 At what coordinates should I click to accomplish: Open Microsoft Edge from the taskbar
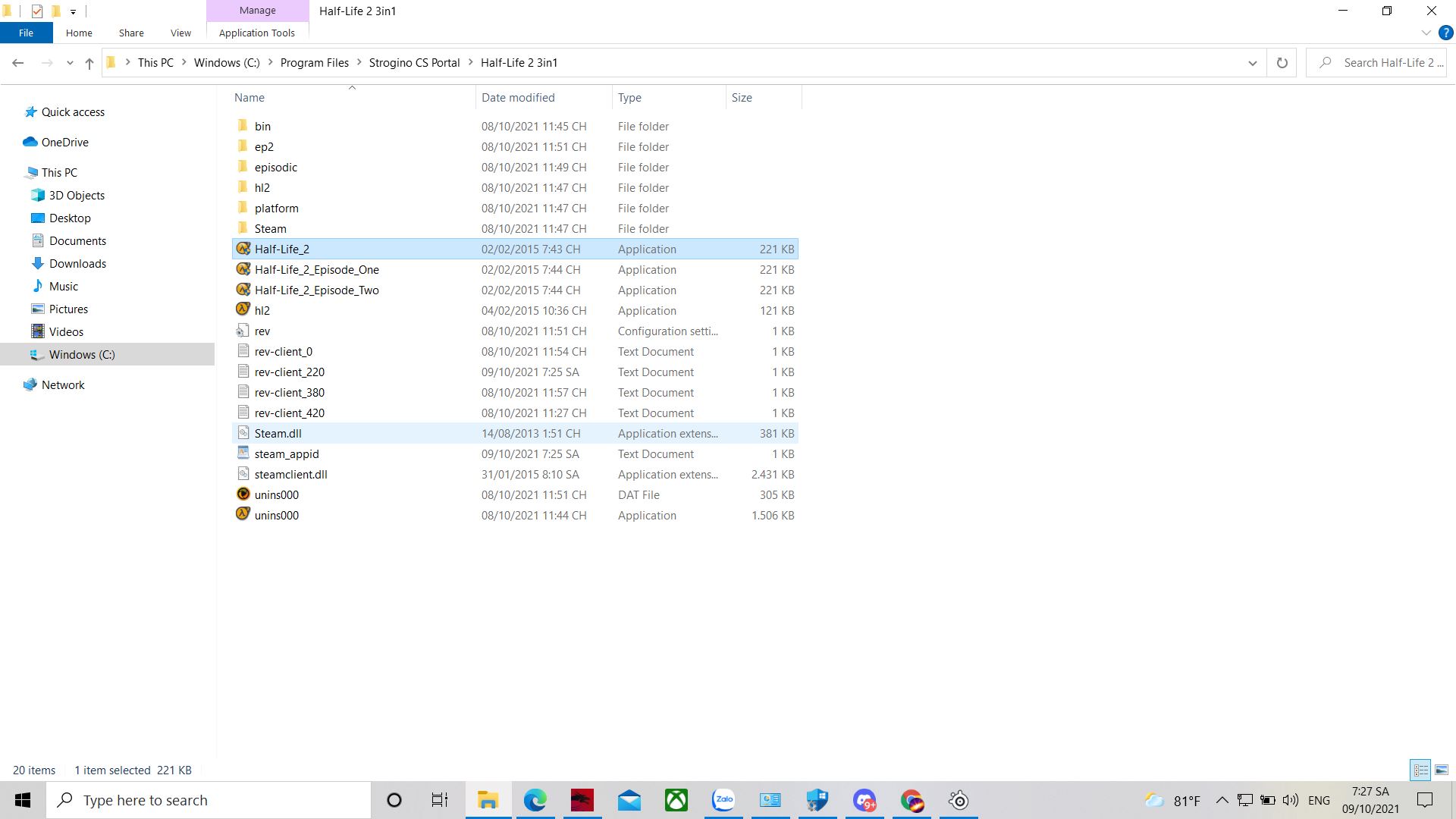click(x=535, y=800)
